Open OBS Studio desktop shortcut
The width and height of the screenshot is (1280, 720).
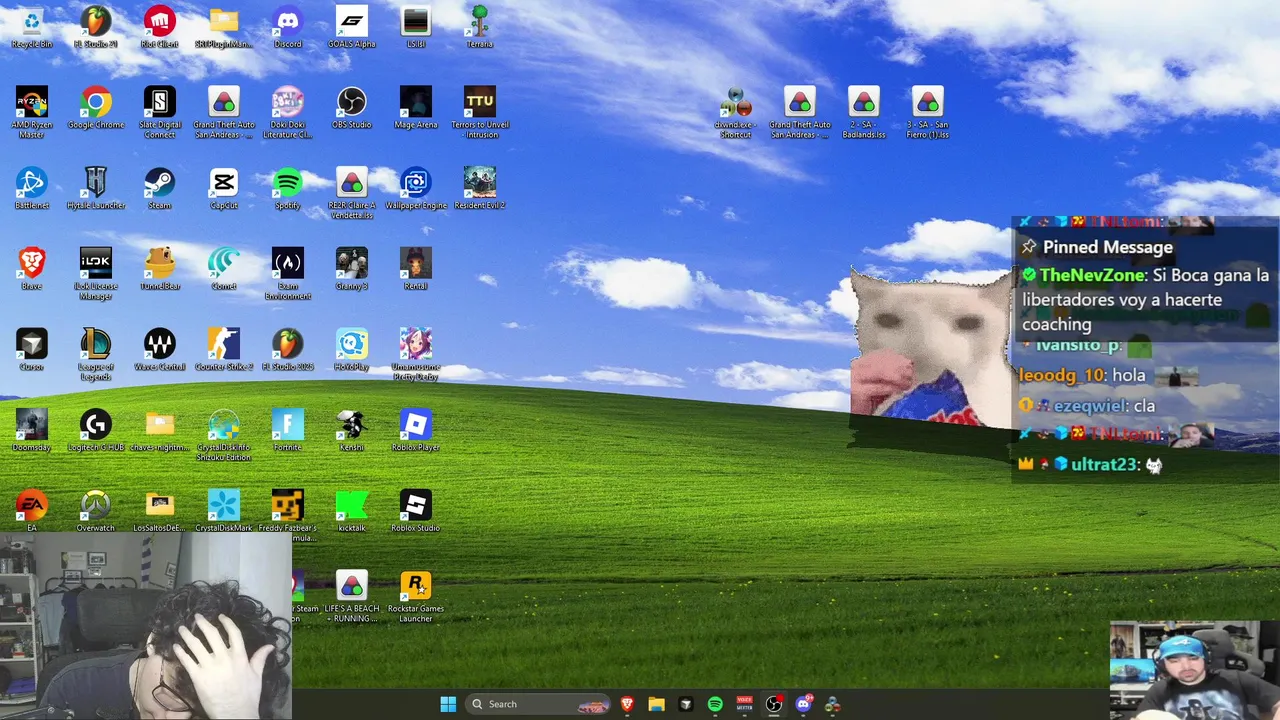click(352, 108)
